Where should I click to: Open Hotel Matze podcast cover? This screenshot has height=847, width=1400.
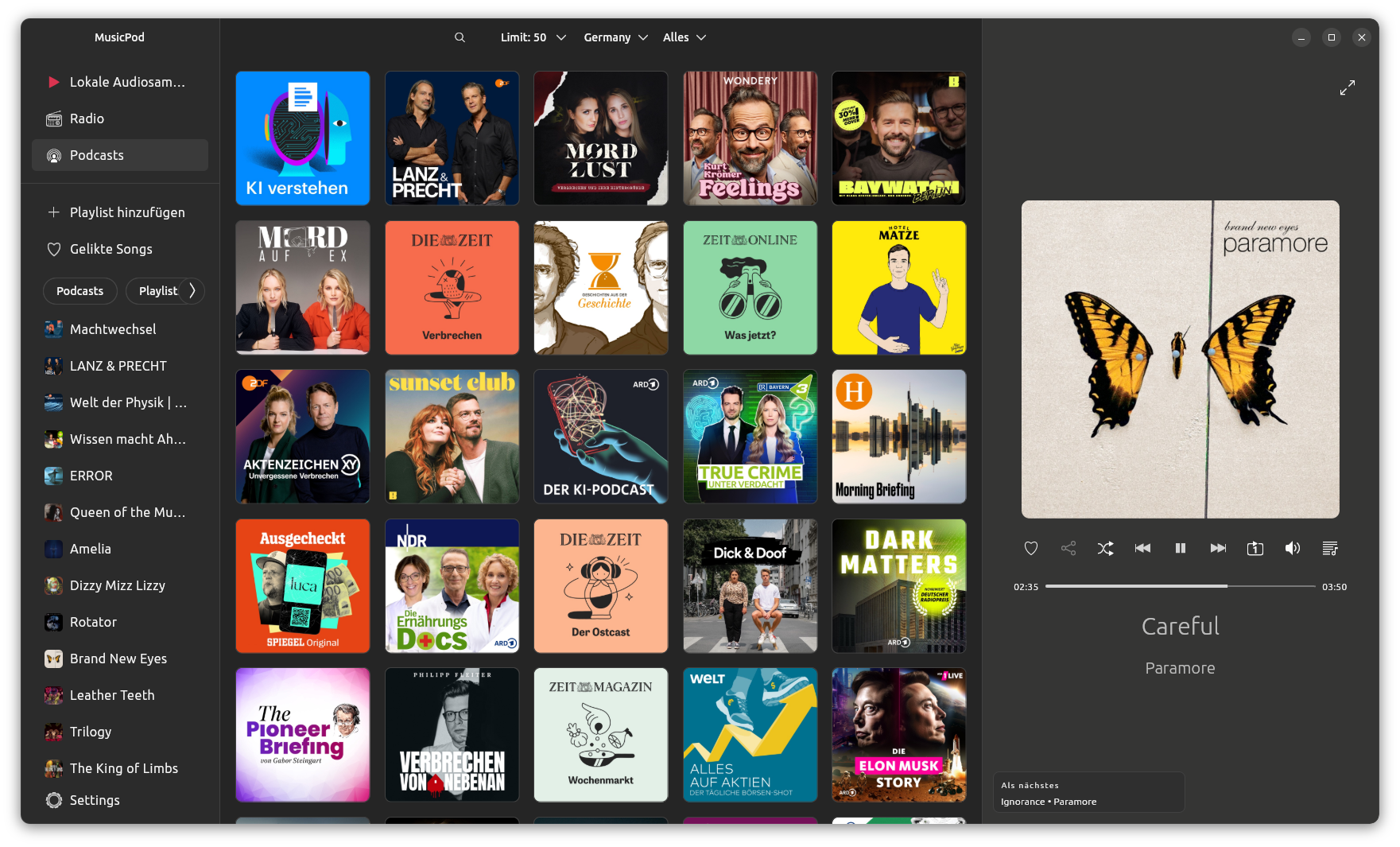[899, 288]
